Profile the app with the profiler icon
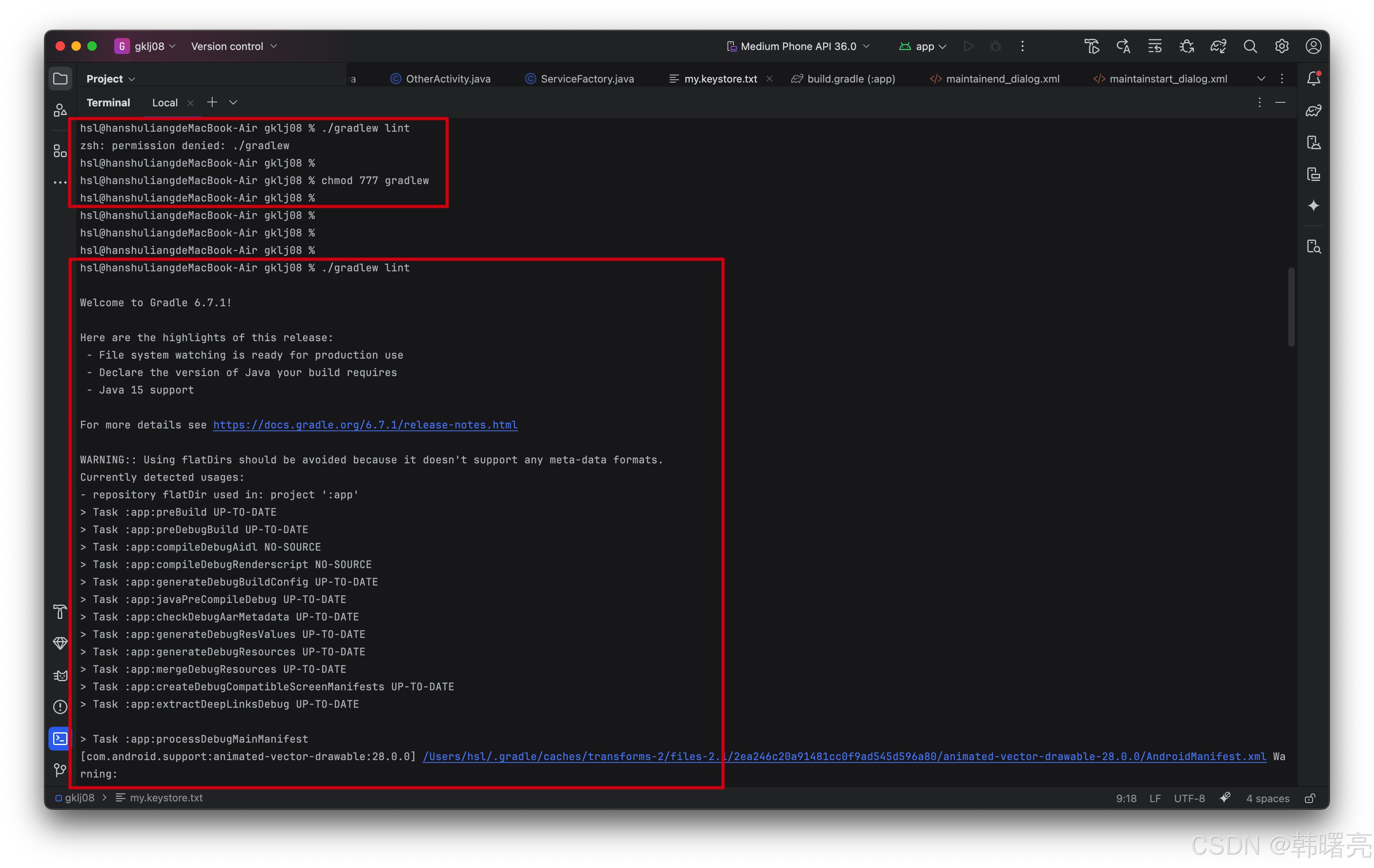 tap(1186, 46)
